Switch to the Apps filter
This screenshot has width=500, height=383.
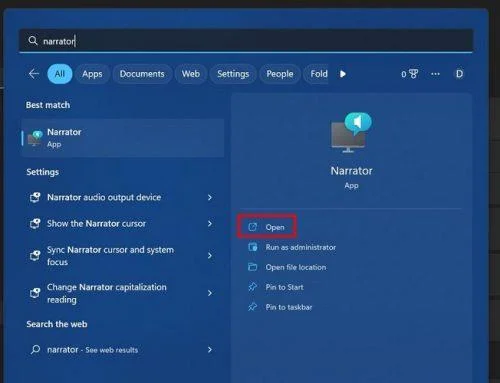[x=92, y=74]
